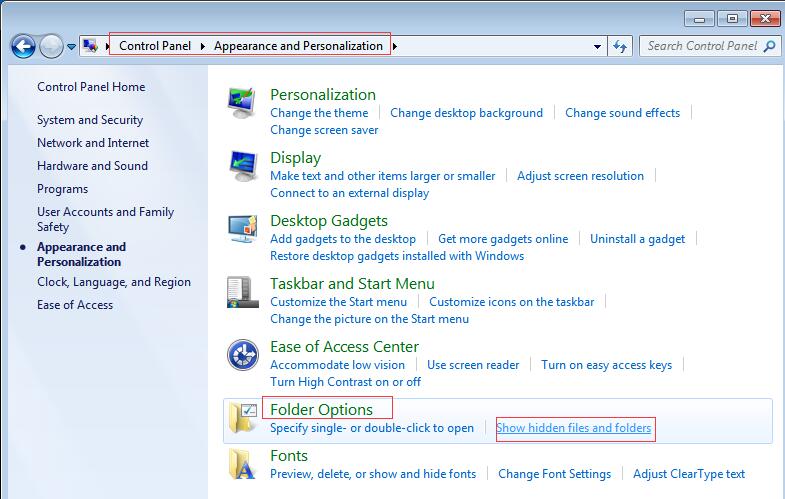Viewport: 785px width, 499px height.
Task: Click Show hidden files and folders link
Action: tap(574, 428)
